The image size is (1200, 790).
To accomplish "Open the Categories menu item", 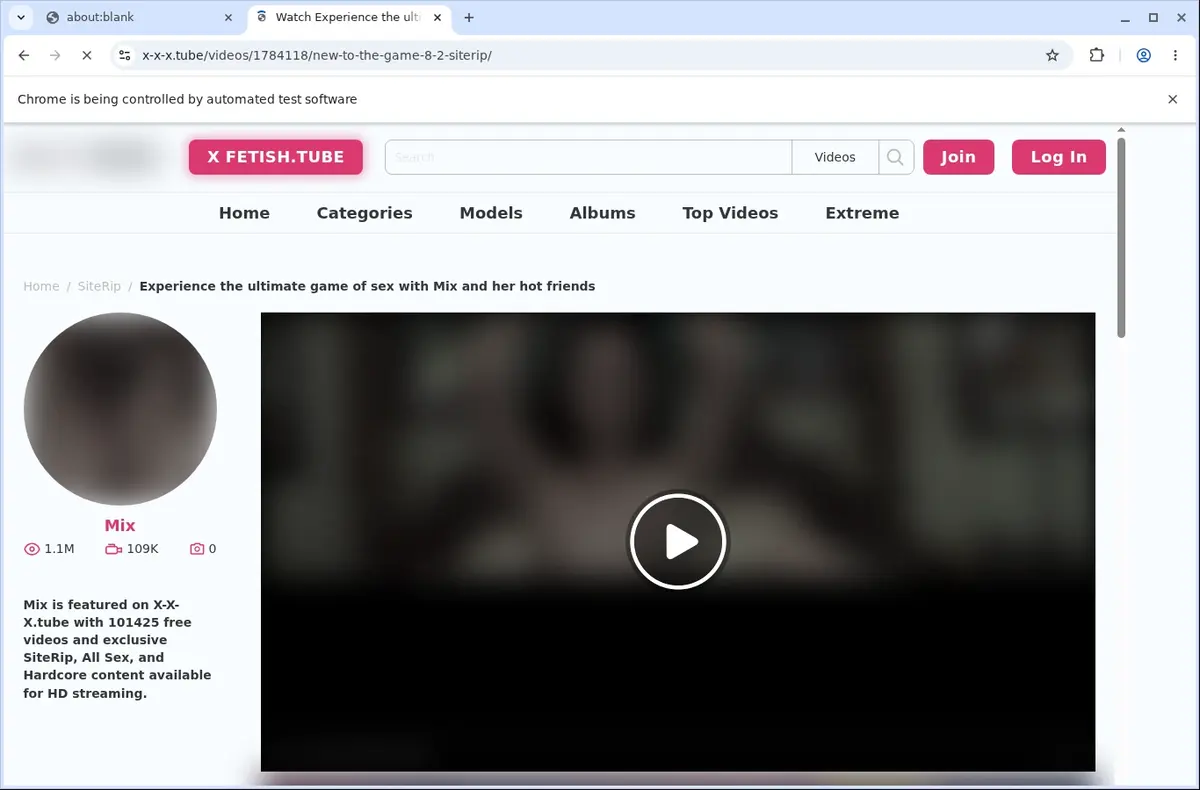I will [x=364, y=213].
